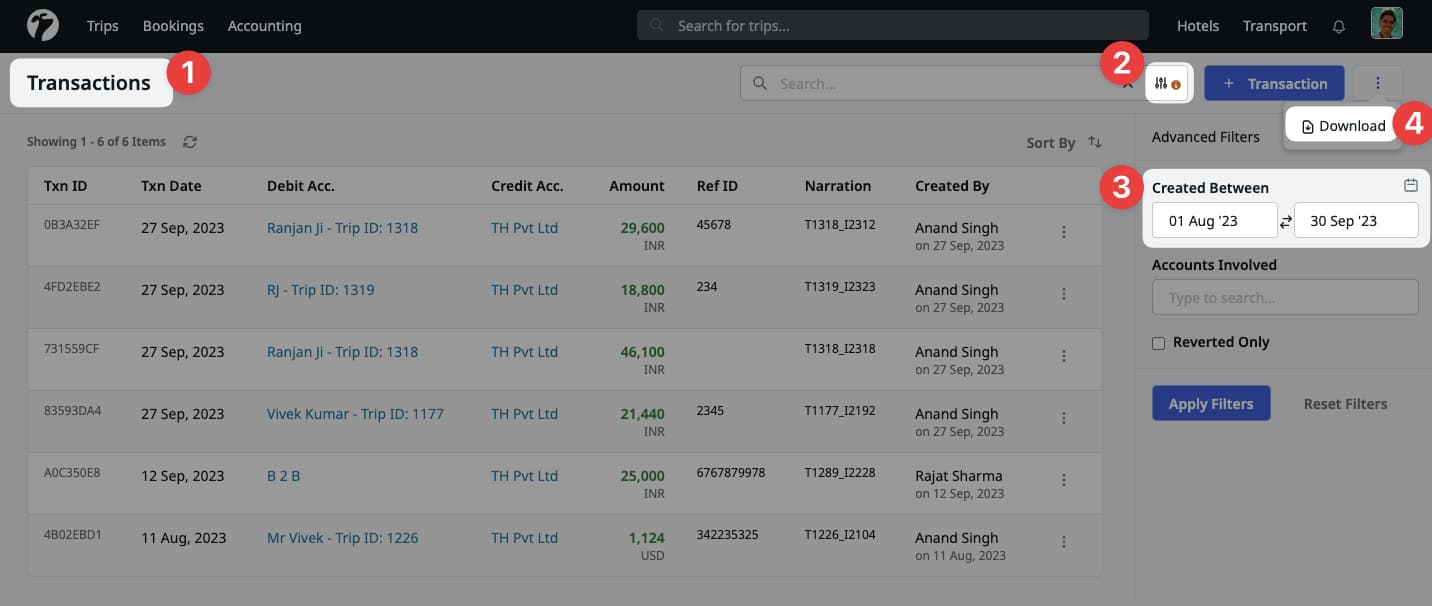Image resolution: width=1432 pixels, height=606 pixels.
Task: Open the three-dot menu beside Transaction button
Action: 1377,84
